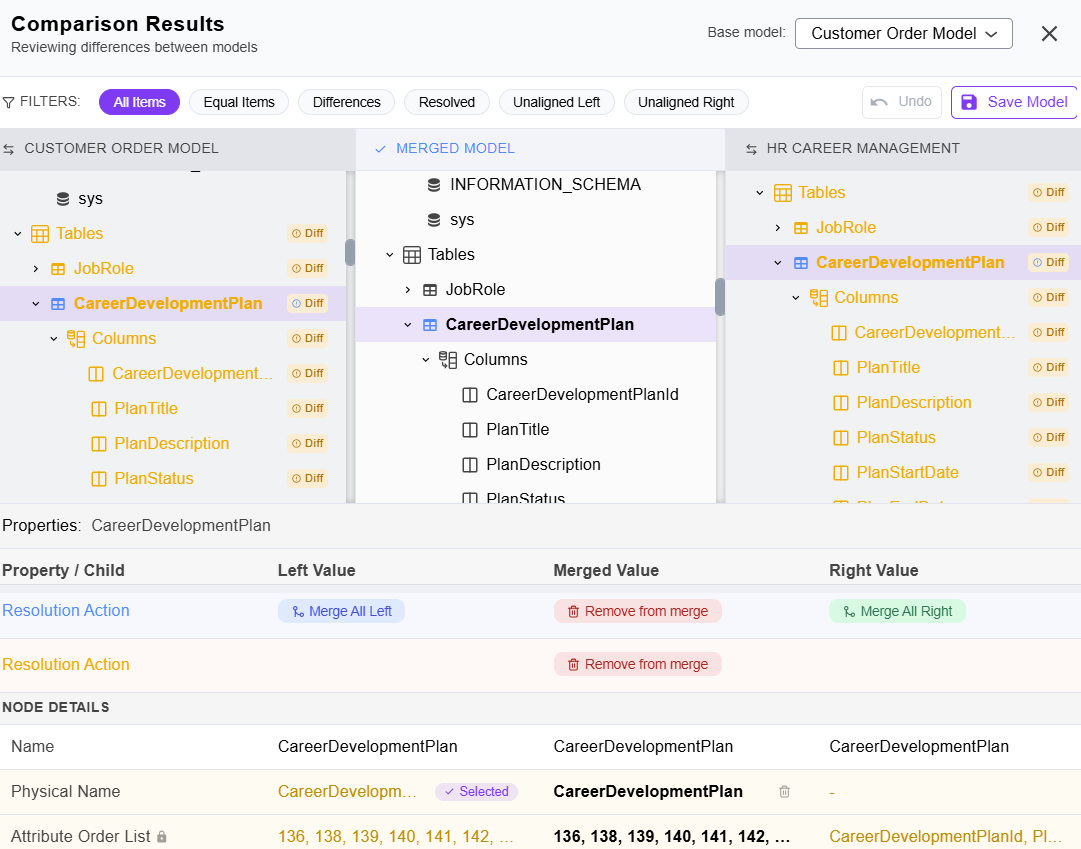Click the merged Physical Name value CareerDevelopmentPlan
The image size is (1081, 849).
click(x=648, y=792)
